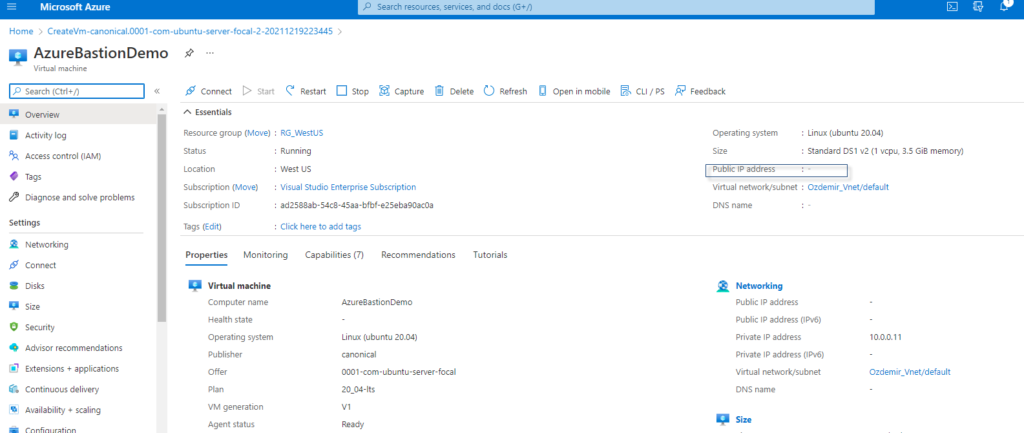Viewport: 1024px width, 433px height.
Task: Click Move next to Subscription
Action: click(x=246, y=187)
